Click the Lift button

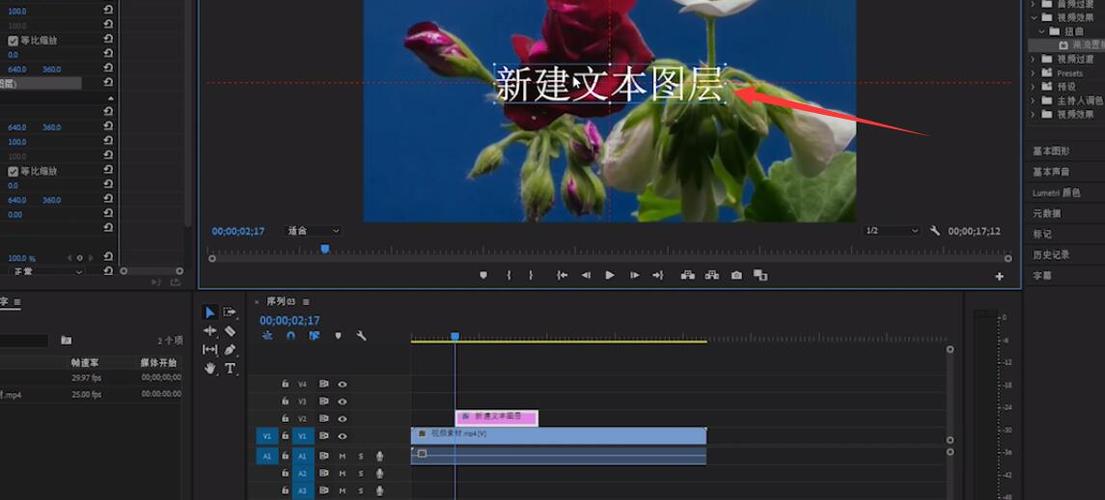click(688, 275)
